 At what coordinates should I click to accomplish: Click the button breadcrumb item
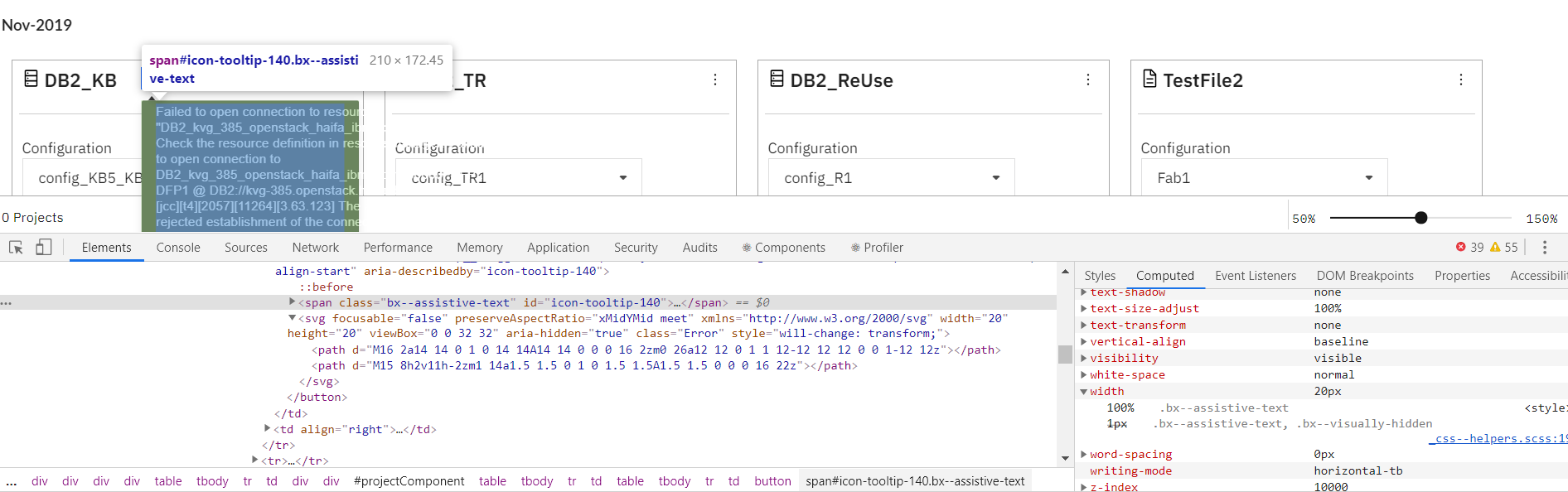pos(772,481)
